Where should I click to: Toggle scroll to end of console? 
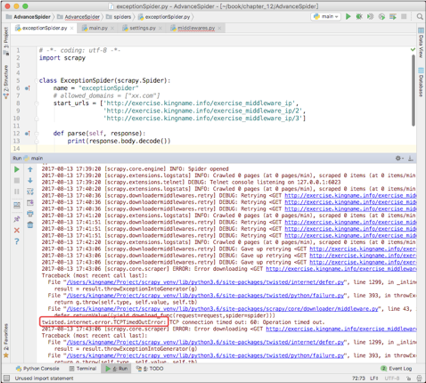pyautogui.click(x=30, y=203)
